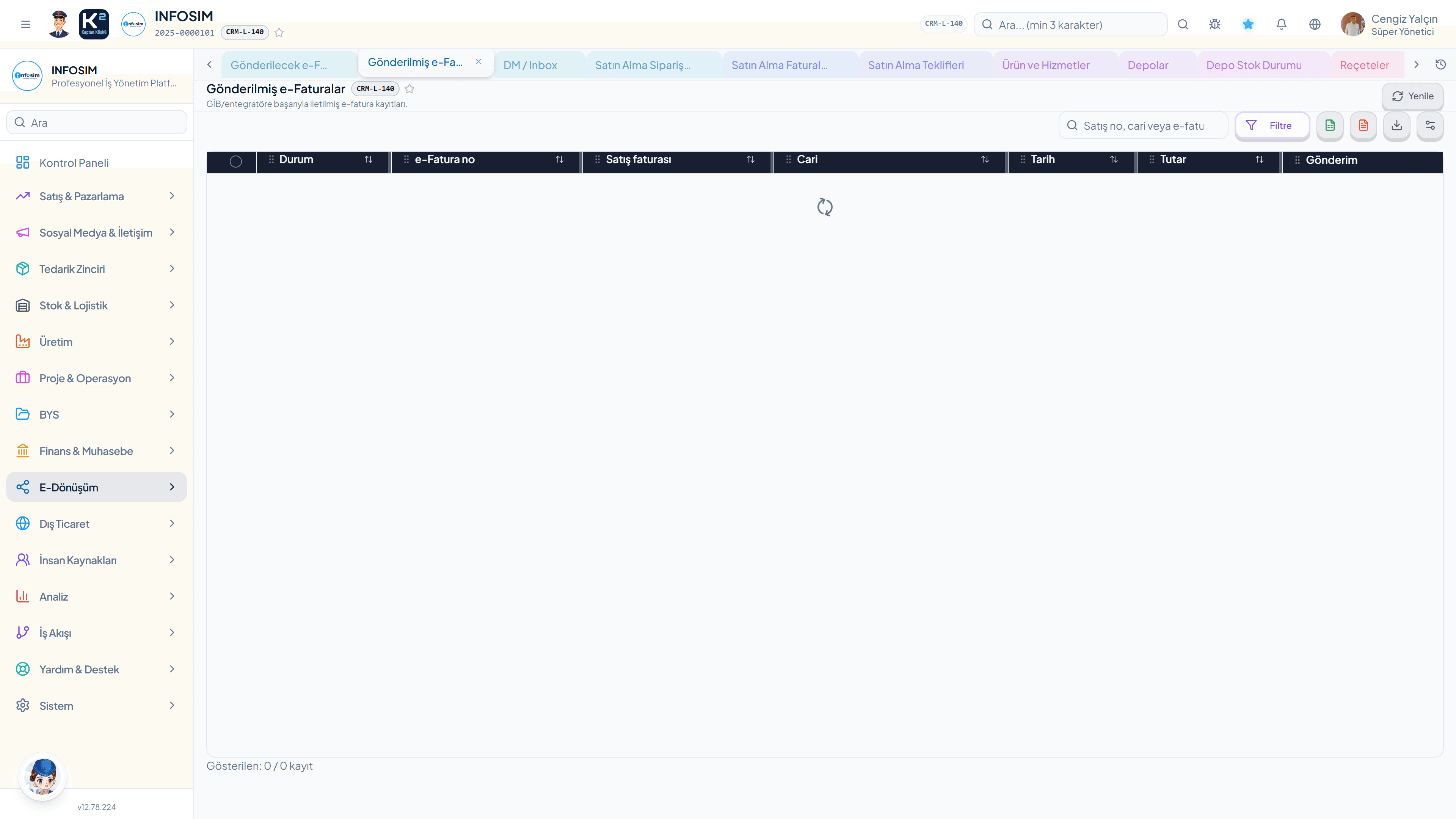
Task: Close the Gönderilmiş e-Faturalar tab
Action: tap(478, 61)
